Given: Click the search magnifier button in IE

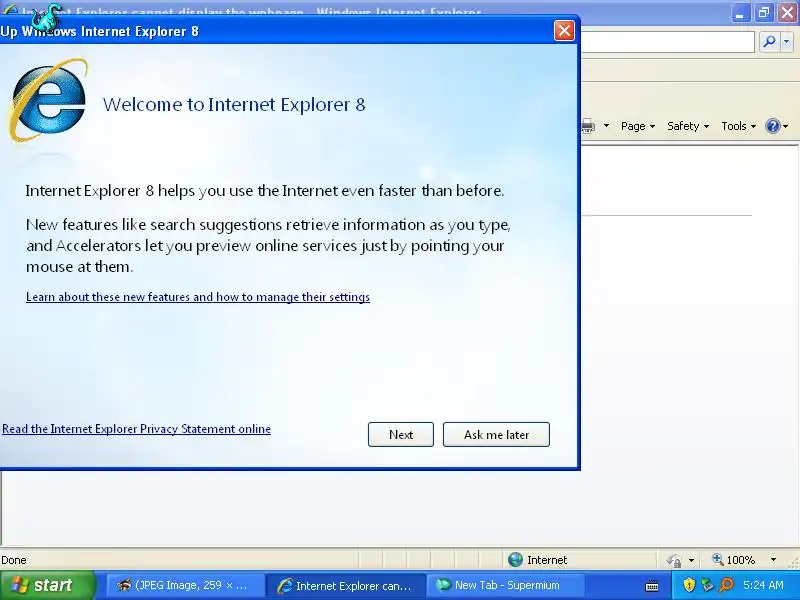Looking at the screenshot, I should [x=769, y=41].
